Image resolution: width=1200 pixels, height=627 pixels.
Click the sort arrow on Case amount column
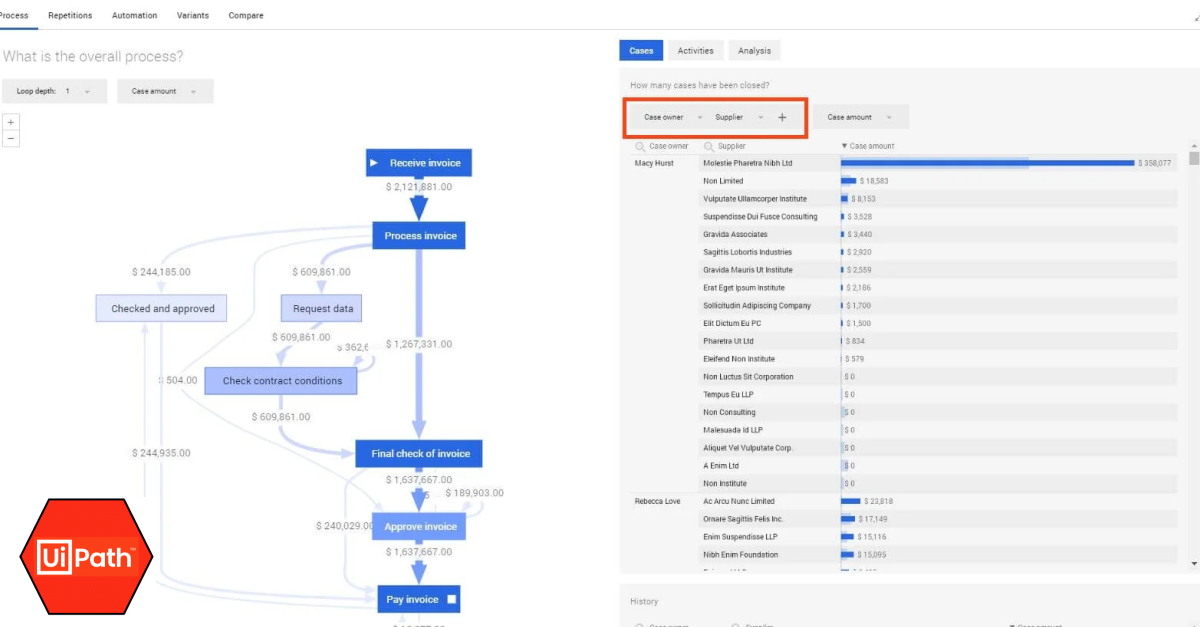844,146
